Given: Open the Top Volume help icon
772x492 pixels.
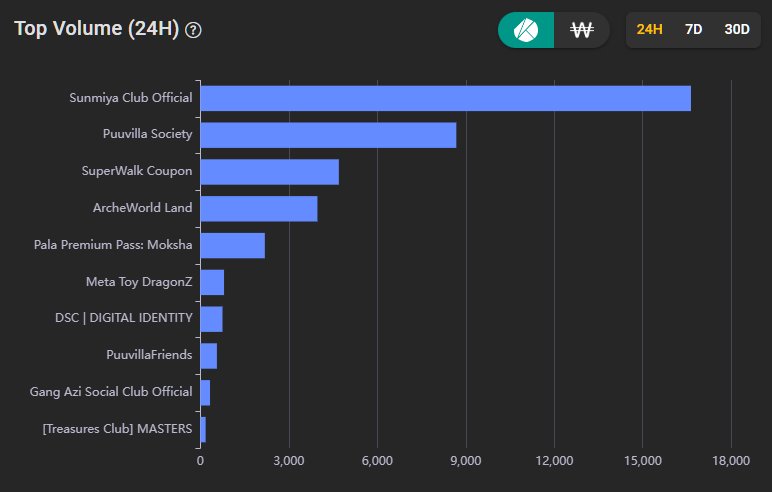Looking at the screenshot, I should [193, 31].
